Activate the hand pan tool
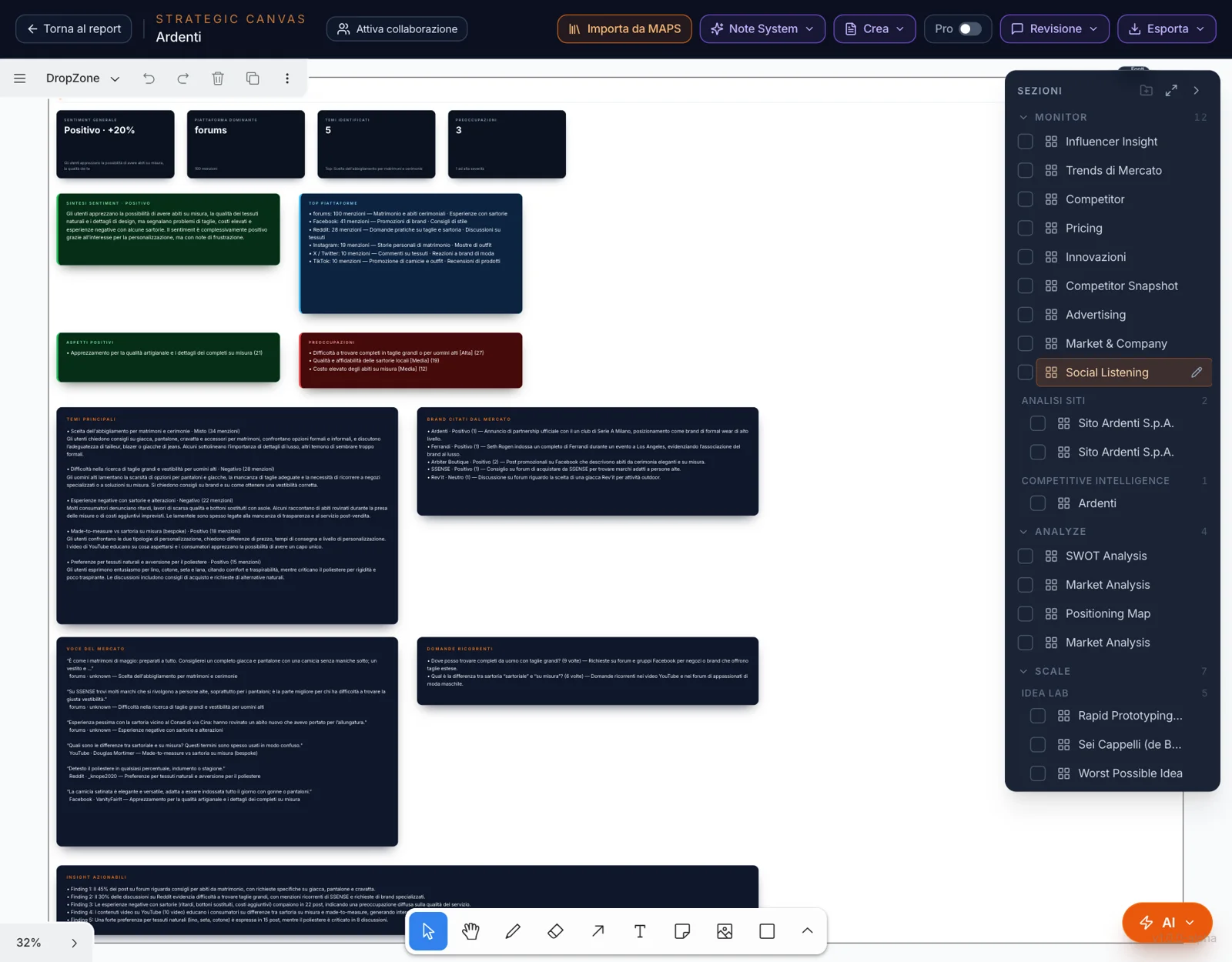1232x962 pixels. click(470, 931)
